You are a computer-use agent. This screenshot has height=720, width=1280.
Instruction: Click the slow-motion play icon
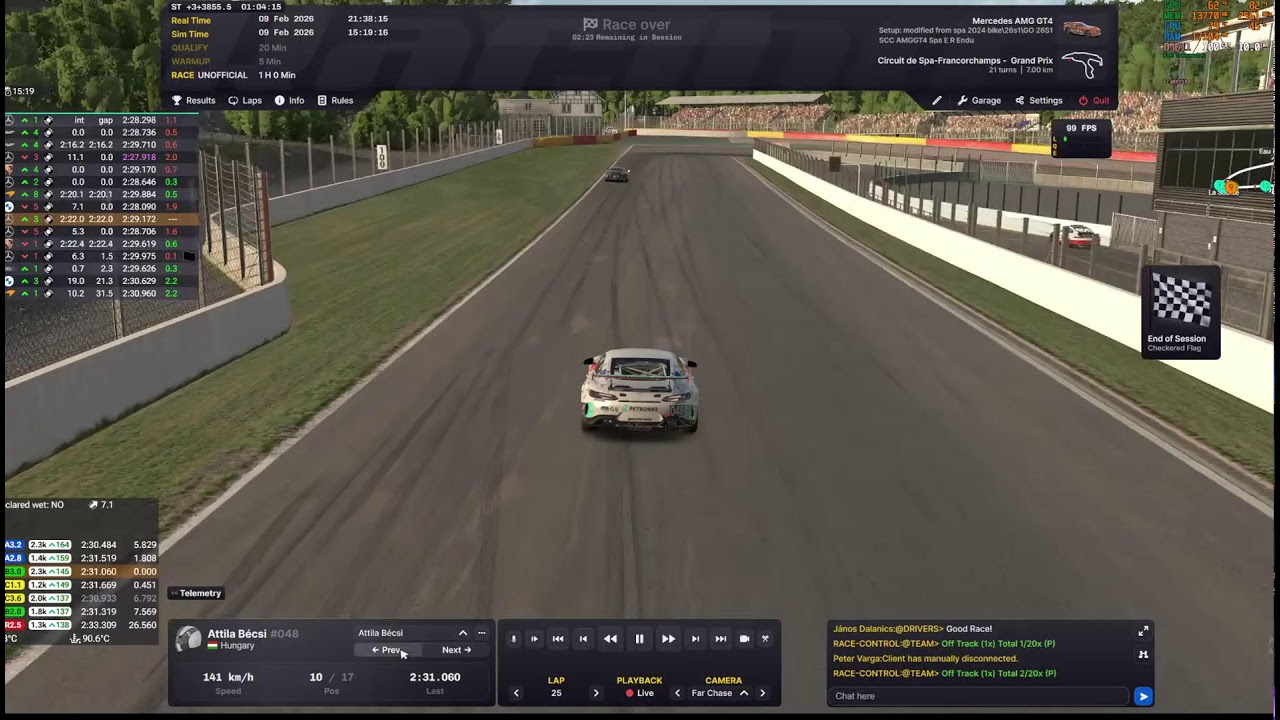(x=534, y=639)
